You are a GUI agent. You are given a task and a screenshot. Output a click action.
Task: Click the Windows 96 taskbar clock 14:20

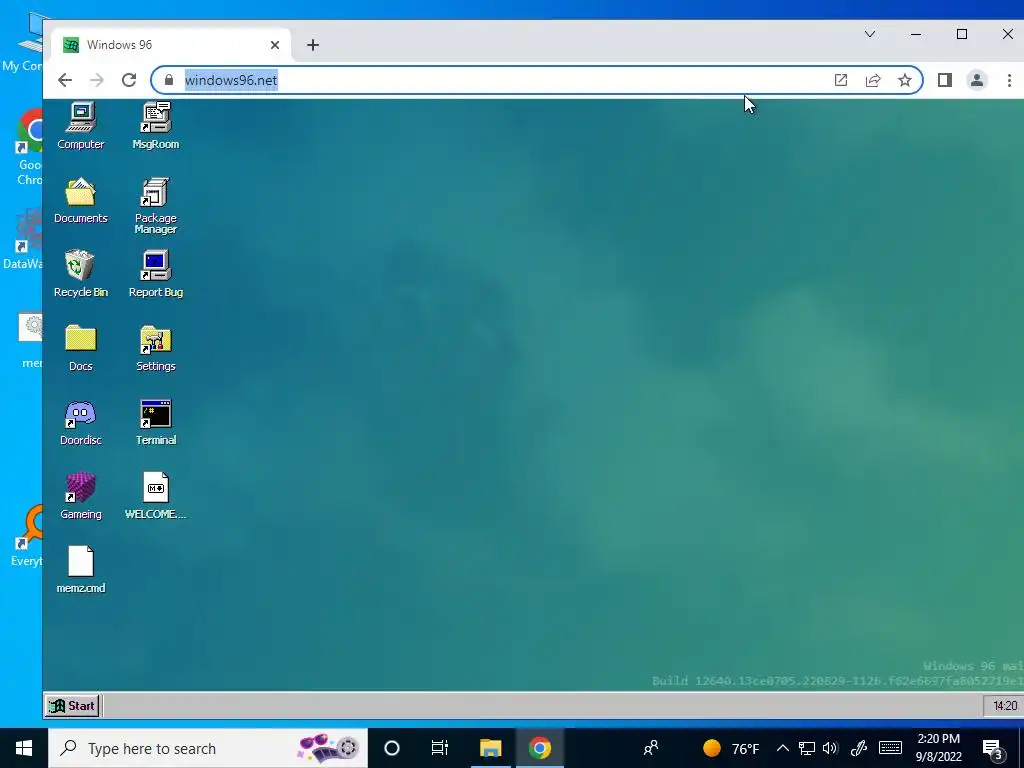[1004, 705]
